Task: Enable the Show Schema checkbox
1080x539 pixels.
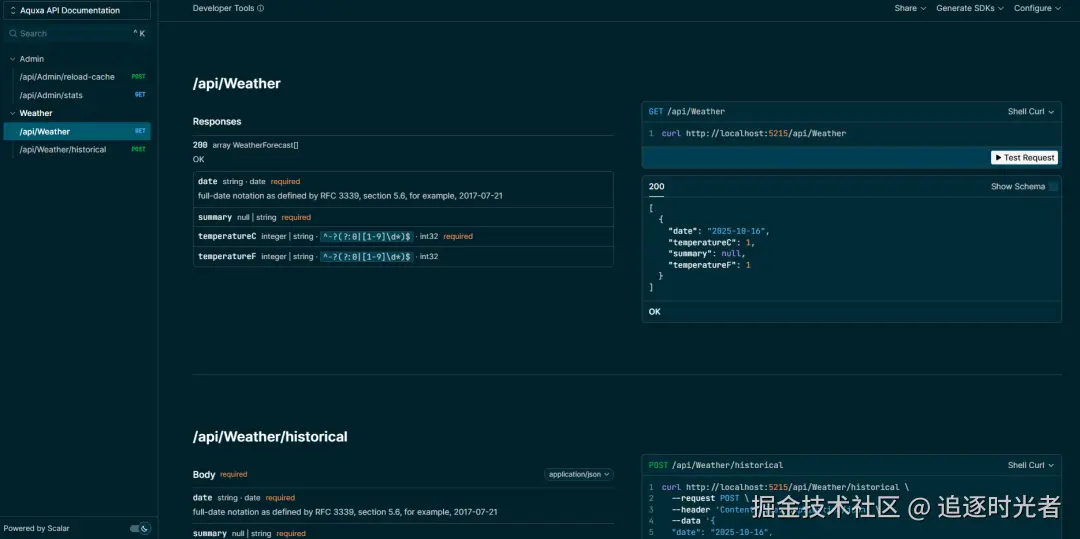Action: [1053, 187]
